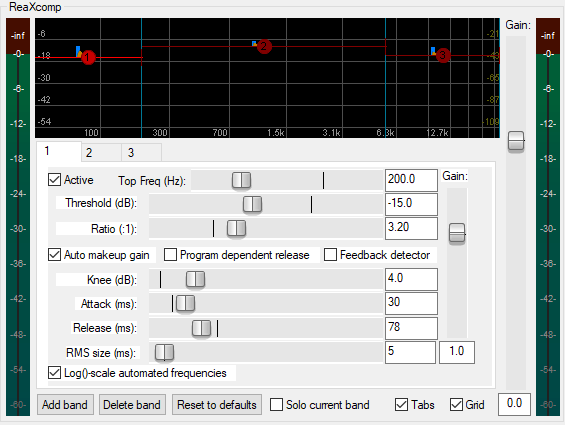565x425 pixels.
Task: Select band 1 marker in frequency graph
Action: pyautogui.click(x=88, y=57)
